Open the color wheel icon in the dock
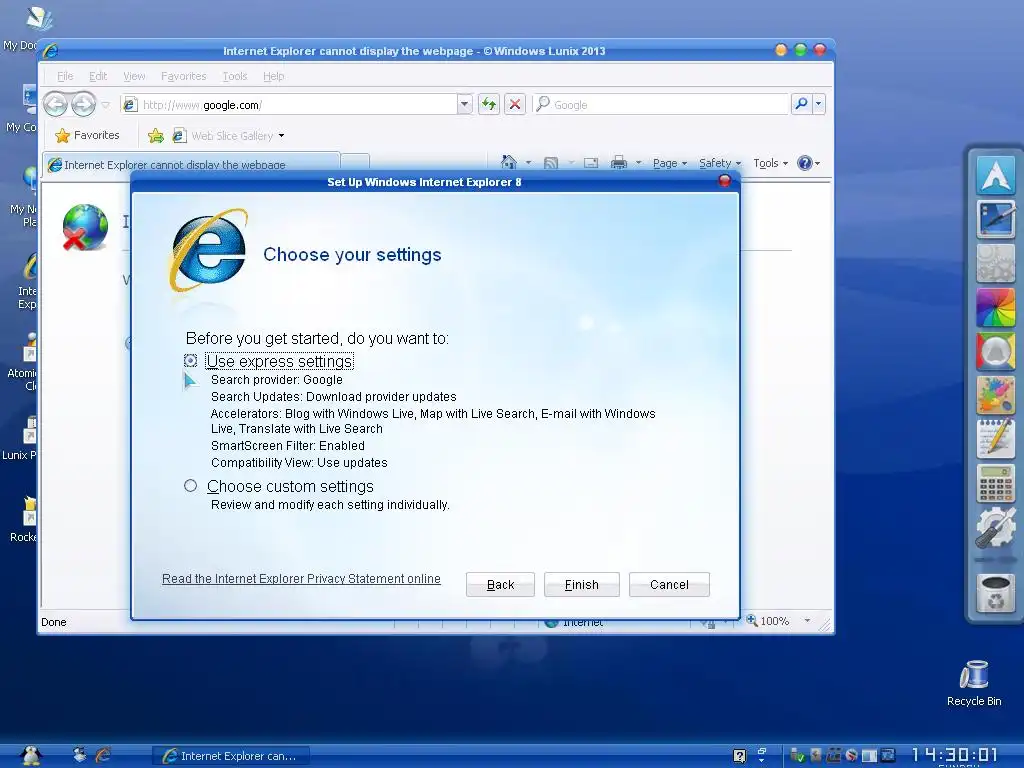The height and width of the screenshot is (768, 1024). [x=996, y=307]
